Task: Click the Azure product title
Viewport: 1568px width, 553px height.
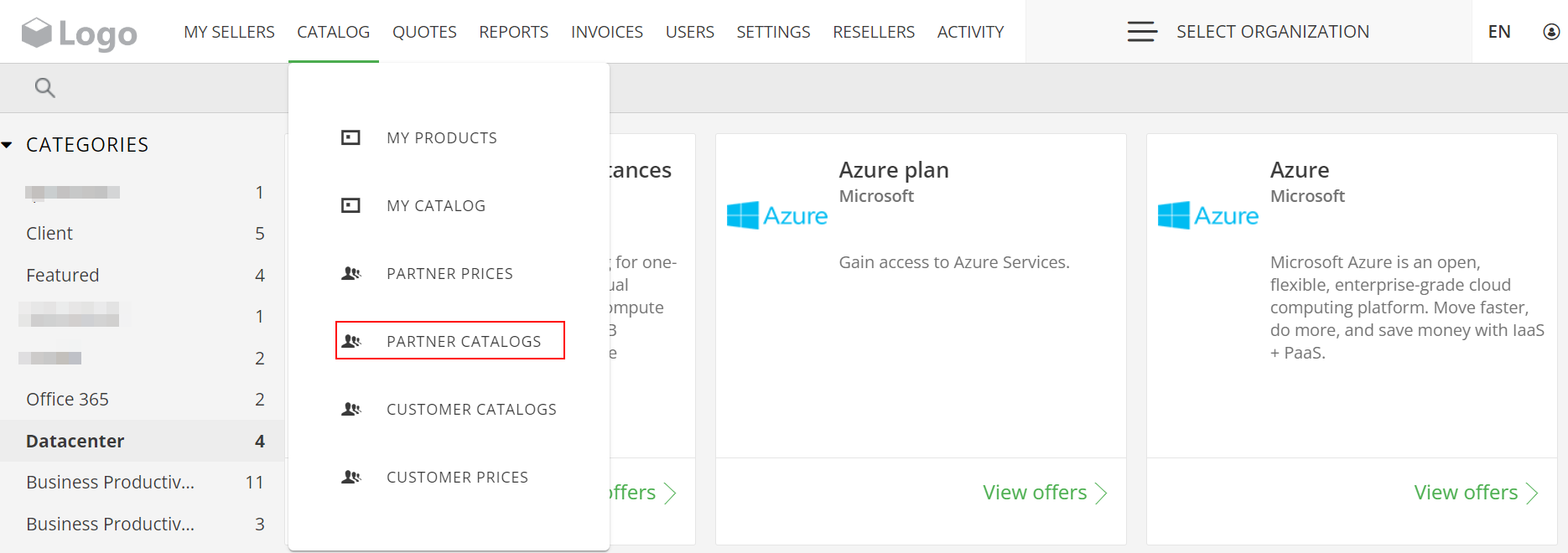Action: [1300, 170]
